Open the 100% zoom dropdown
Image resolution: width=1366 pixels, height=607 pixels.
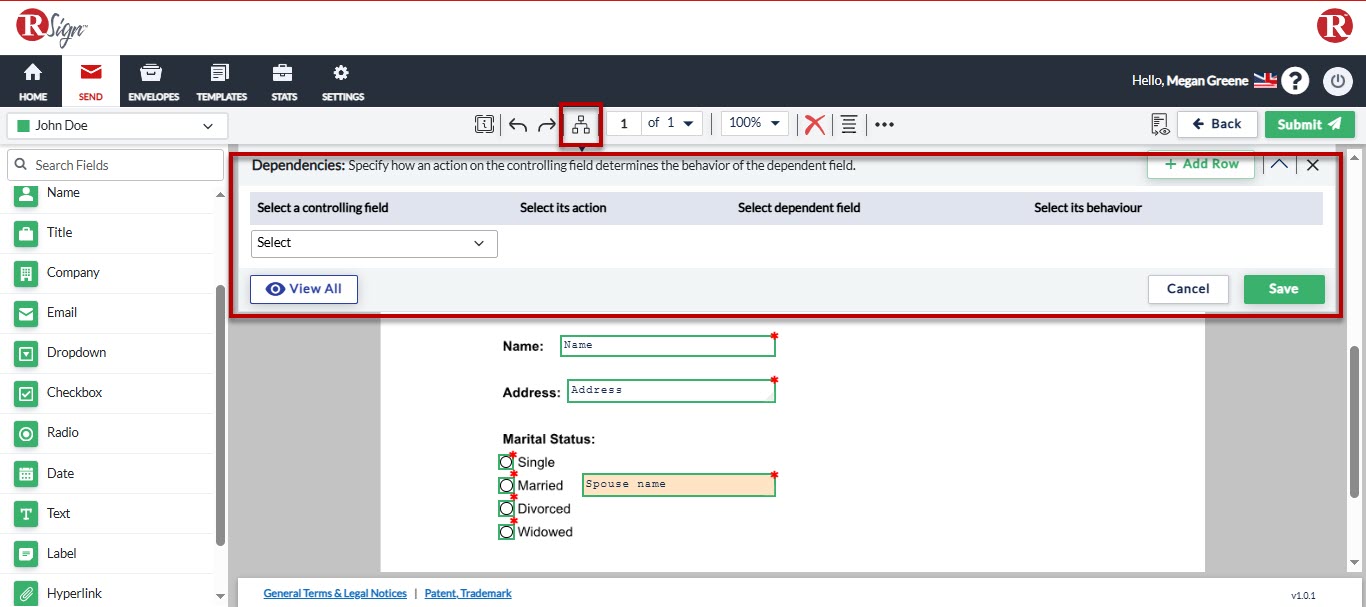tap(755, 123)
